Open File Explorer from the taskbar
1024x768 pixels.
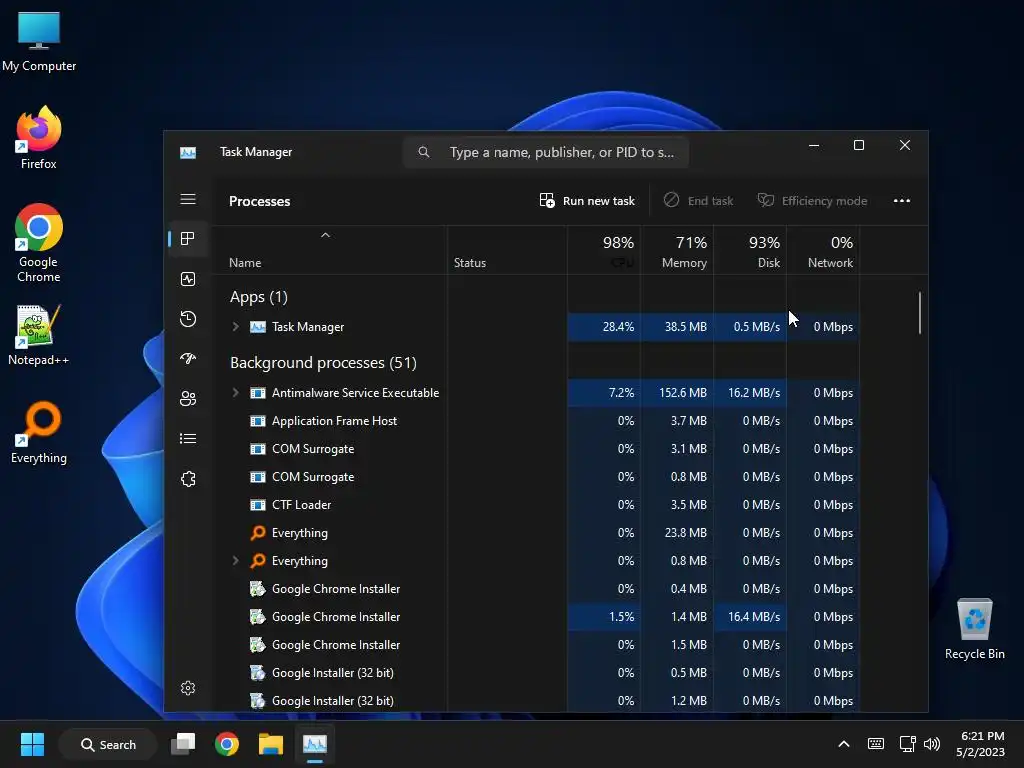point(270,744)
